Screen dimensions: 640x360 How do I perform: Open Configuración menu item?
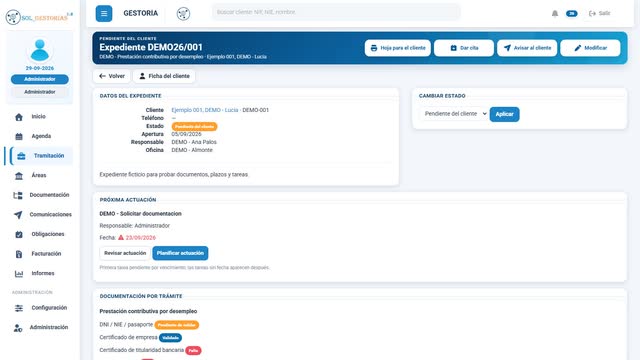click(x=49, y=307)
